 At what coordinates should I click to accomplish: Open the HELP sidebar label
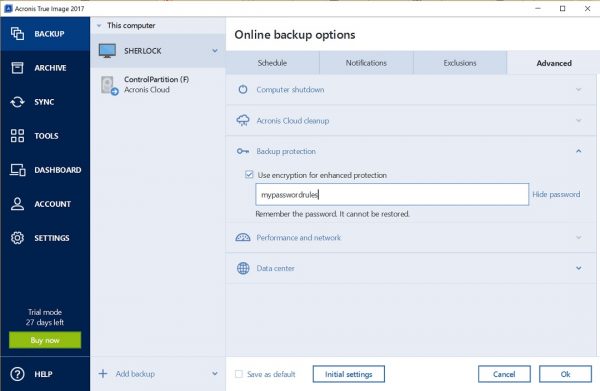click(43, 374)
